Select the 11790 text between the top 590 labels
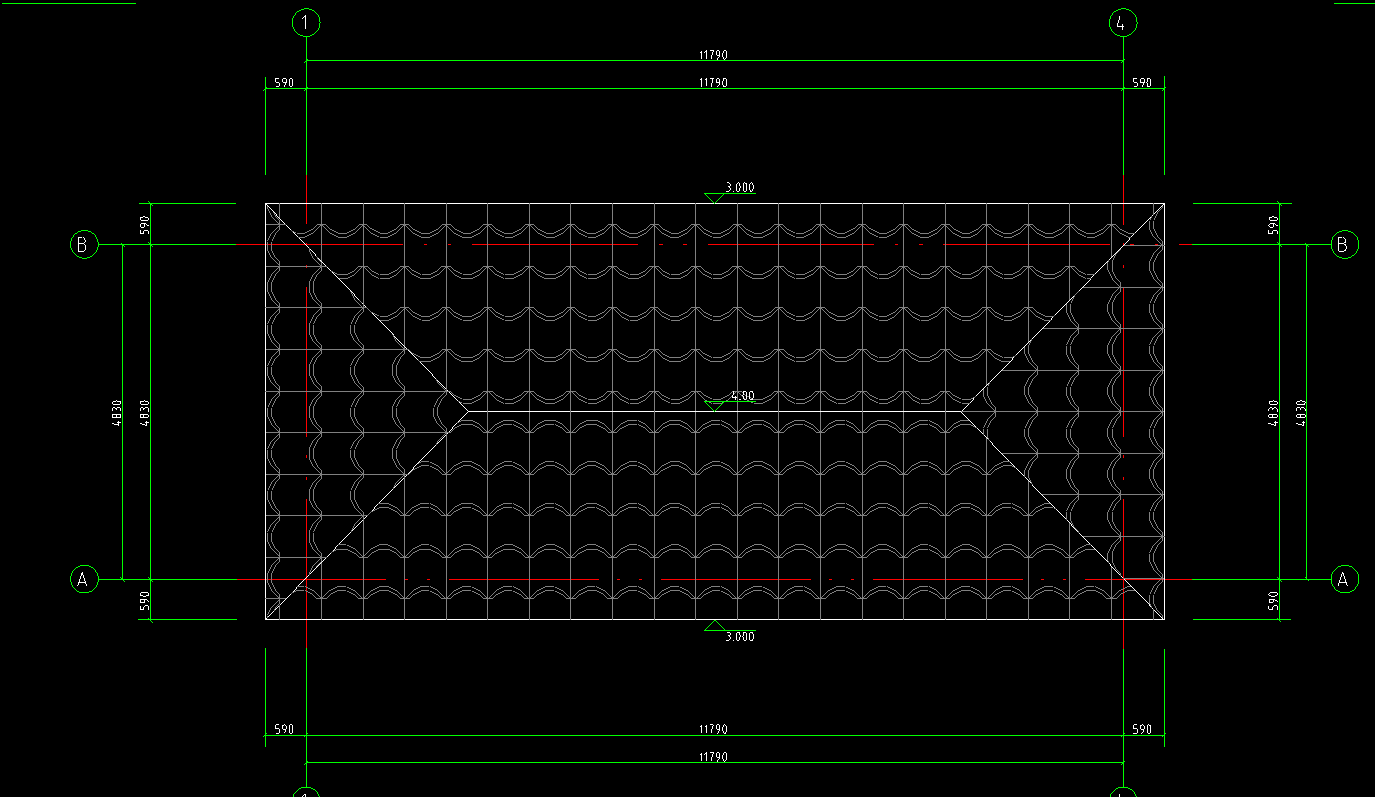The height and width of the screenshot is (797, 1375). 713,83
